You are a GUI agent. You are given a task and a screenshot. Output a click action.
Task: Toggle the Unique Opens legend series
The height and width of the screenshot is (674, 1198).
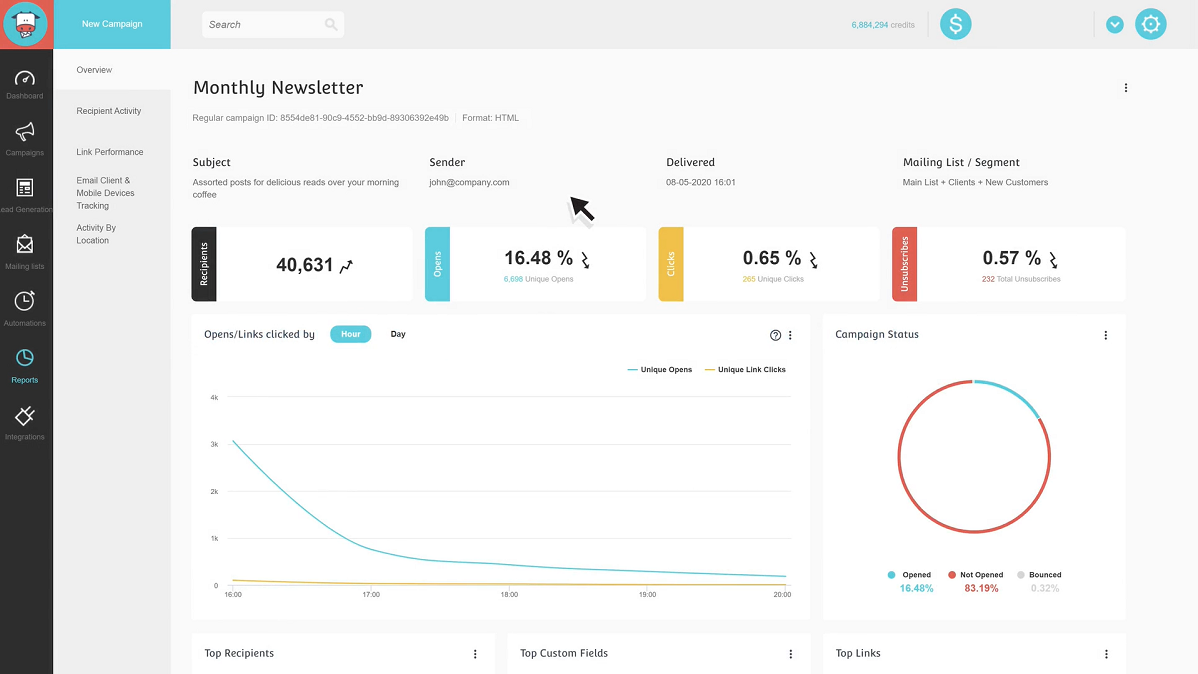click(x=659, y=370)
